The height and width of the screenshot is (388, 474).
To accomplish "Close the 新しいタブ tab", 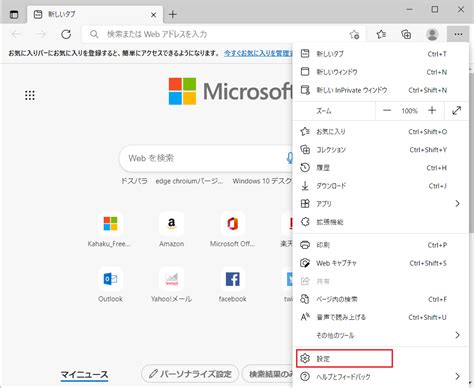I will pyautogui.click(x=153, y=15).
